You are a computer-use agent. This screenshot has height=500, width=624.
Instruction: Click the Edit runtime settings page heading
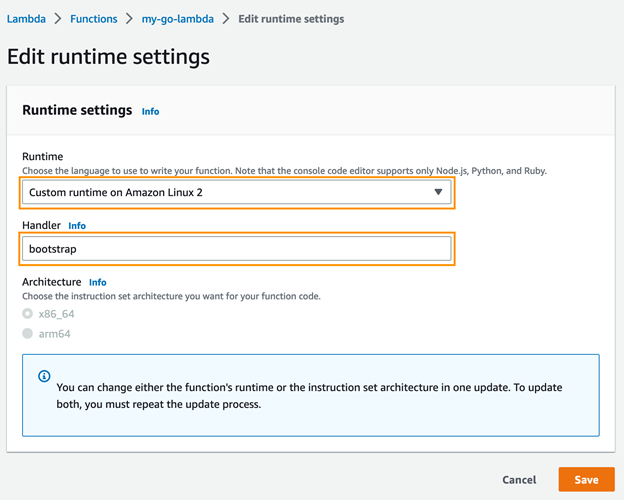(x=109, y=56)
